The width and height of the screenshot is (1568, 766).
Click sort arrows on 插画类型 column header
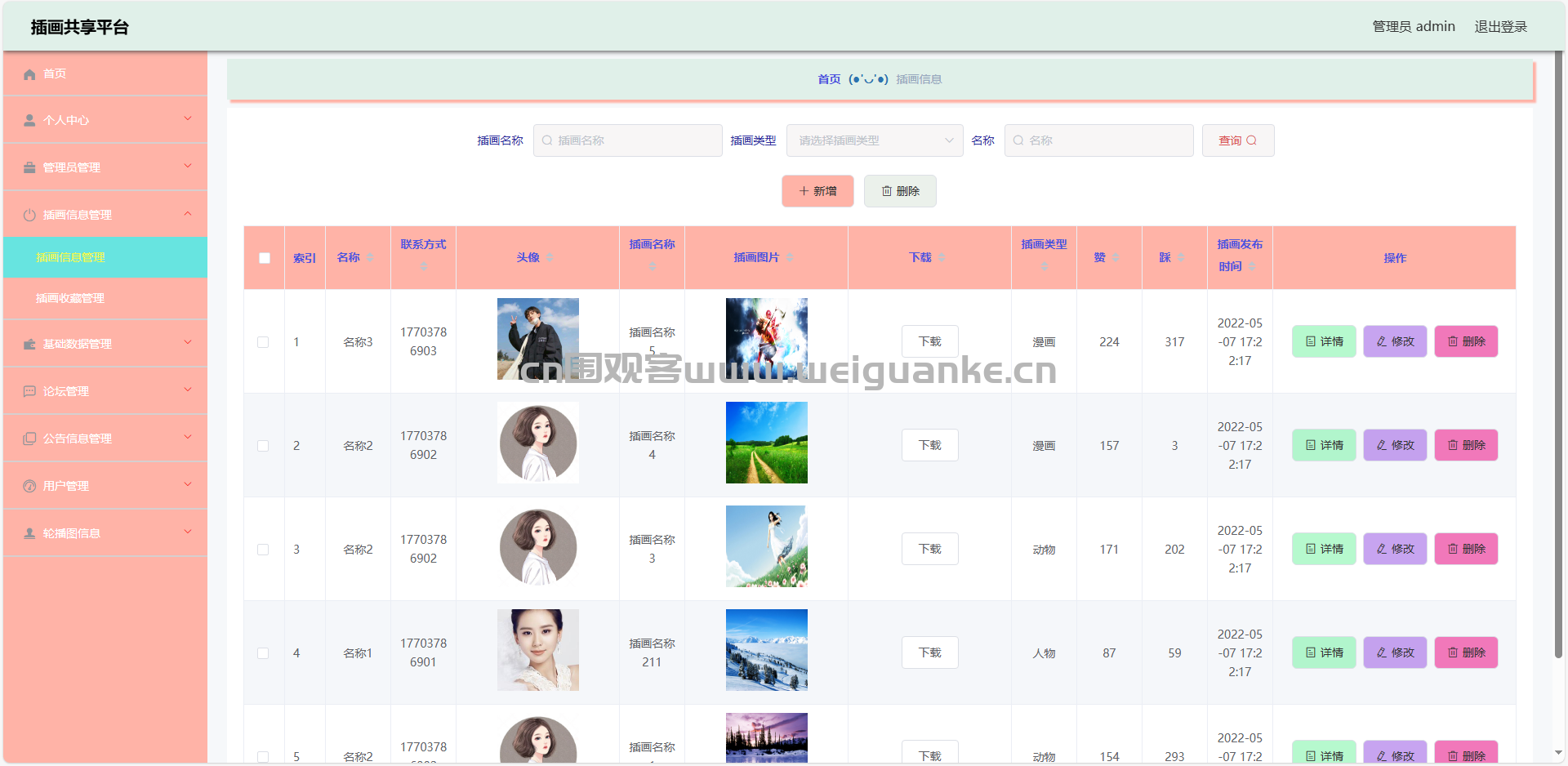tap(1044, 266)
